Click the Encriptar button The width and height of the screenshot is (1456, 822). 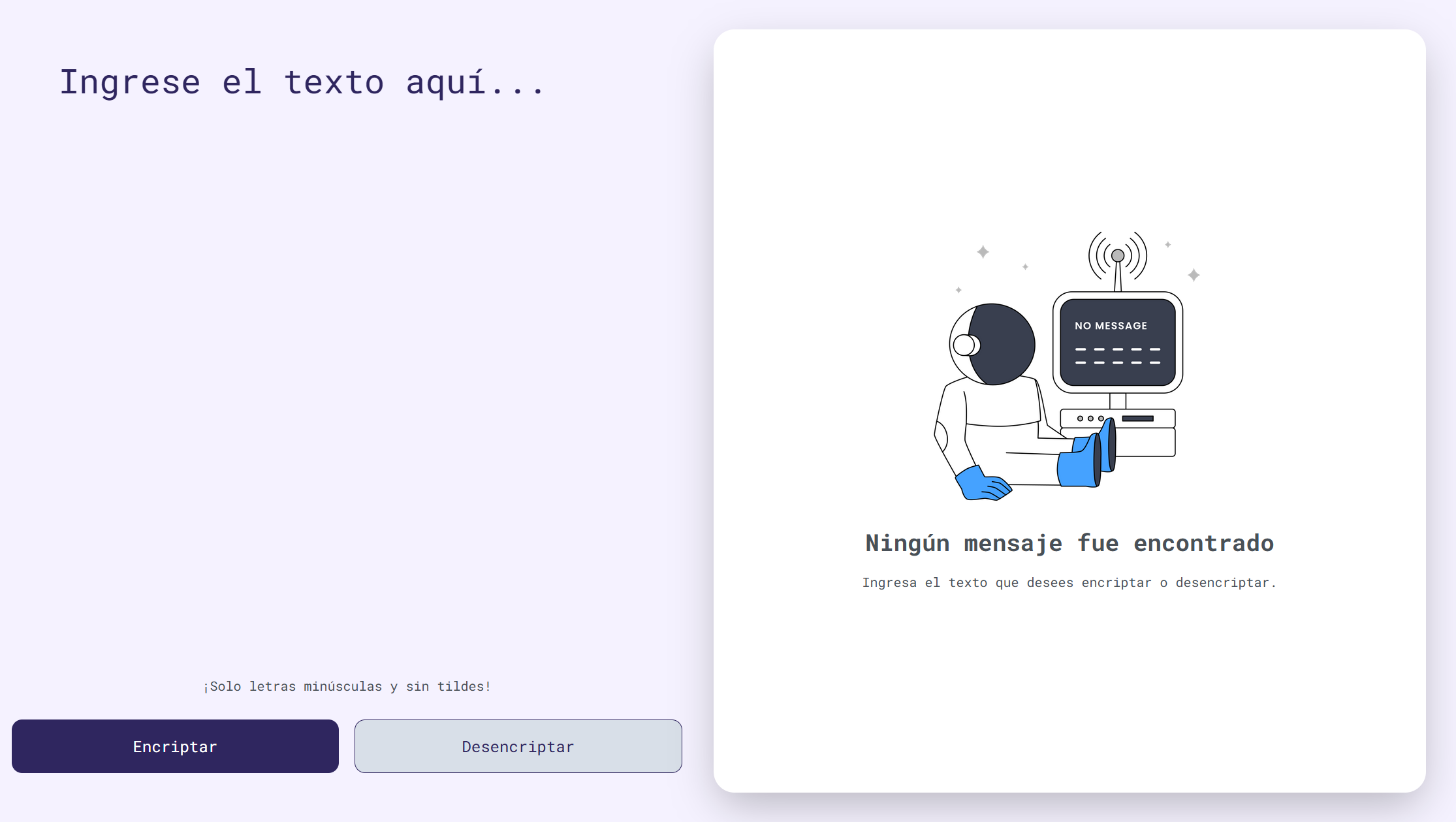click(x=175, y=746)
